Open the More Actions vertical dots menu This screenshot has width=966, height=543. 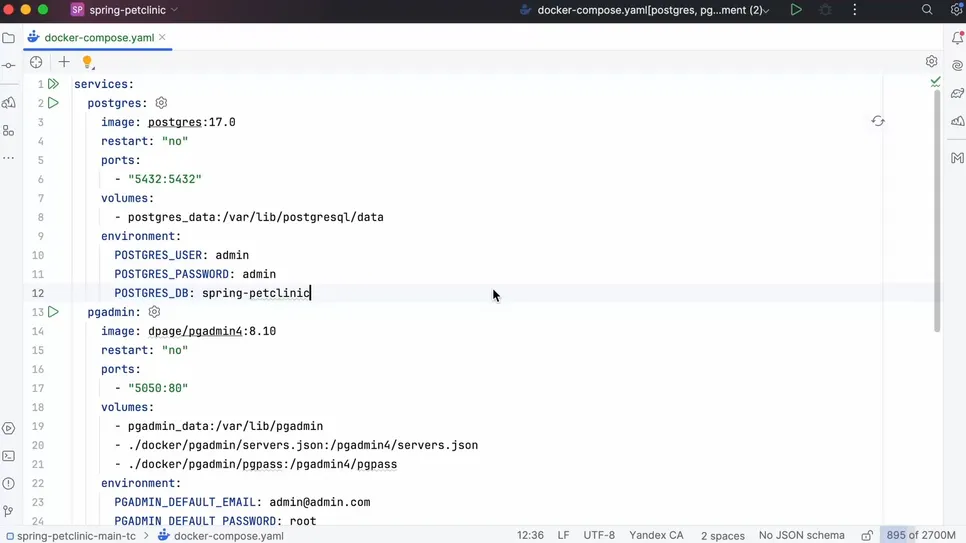click(x=854, y=10)
